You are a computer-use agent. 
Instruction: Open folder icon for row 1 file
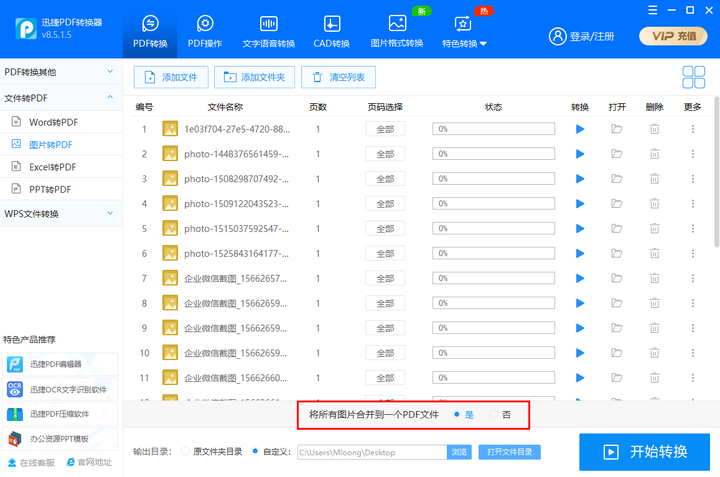click(x=617, y=129)
